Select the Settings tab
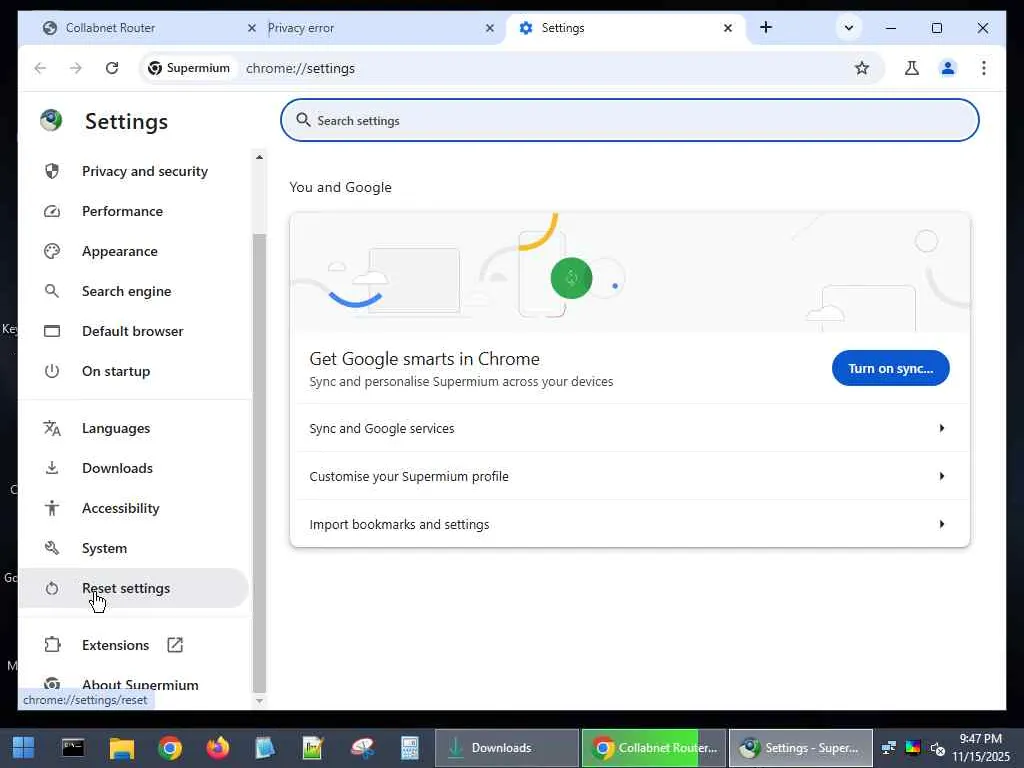This screenshot has height=768, width=1024. click(x=624, y=28)
